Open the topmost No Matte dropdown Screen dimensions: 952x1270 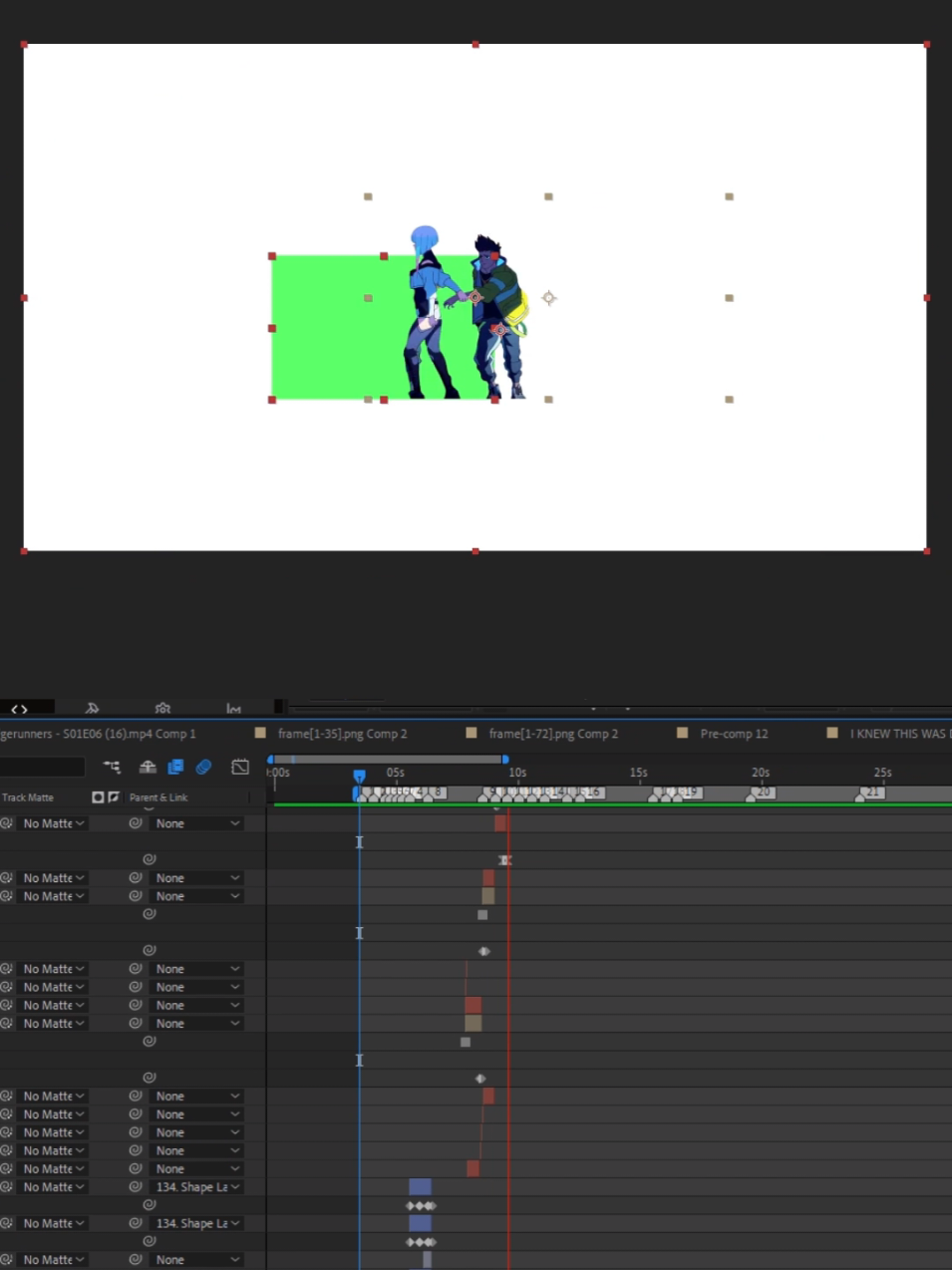click(x=54, y=823)
